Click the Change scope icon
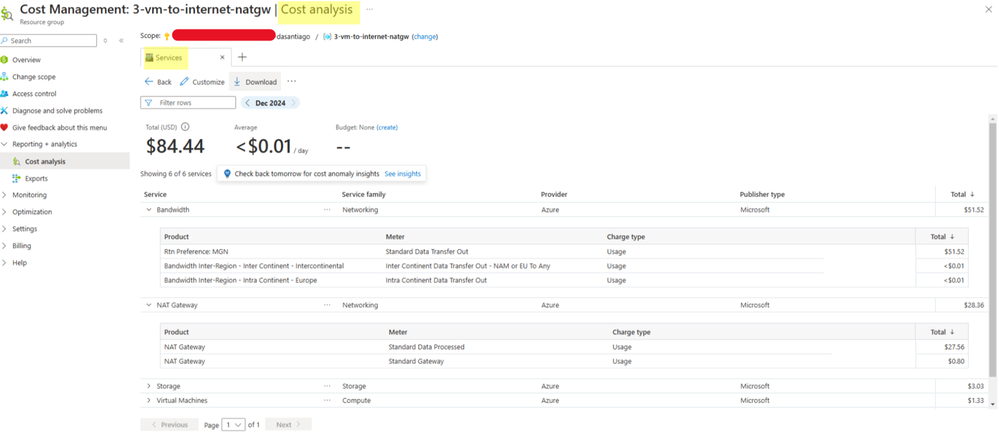 click(x=5, y=77)
